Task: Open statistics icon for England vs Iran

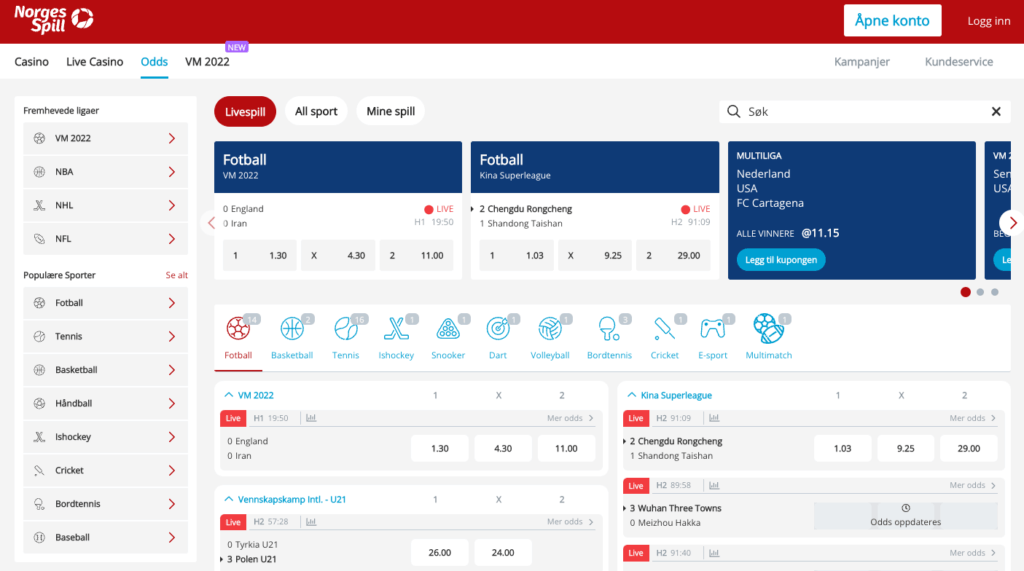Action: (x=311, y=418)
